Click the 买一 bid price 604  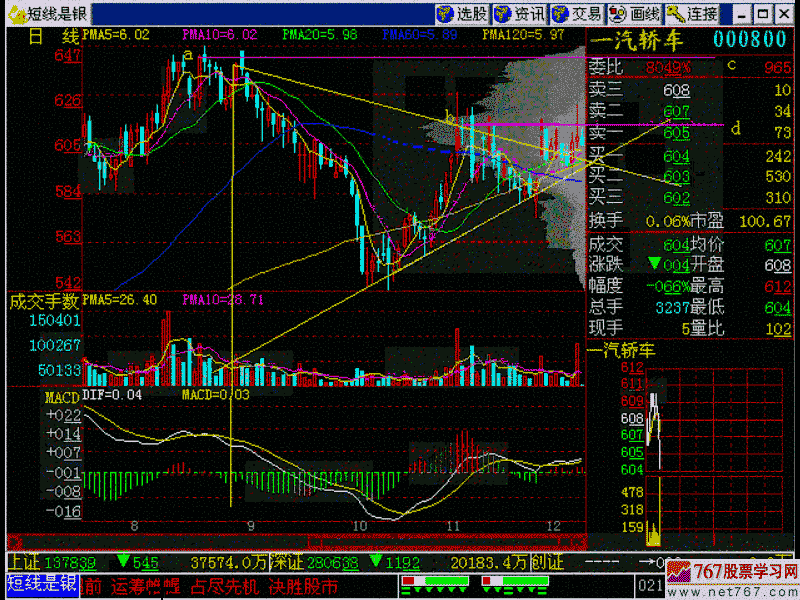[676, 156]
